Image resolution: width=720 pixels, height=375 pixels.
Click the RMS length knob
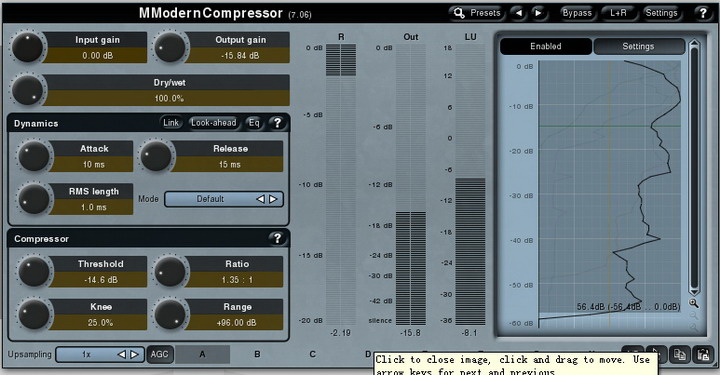click(x=34, y=199)
